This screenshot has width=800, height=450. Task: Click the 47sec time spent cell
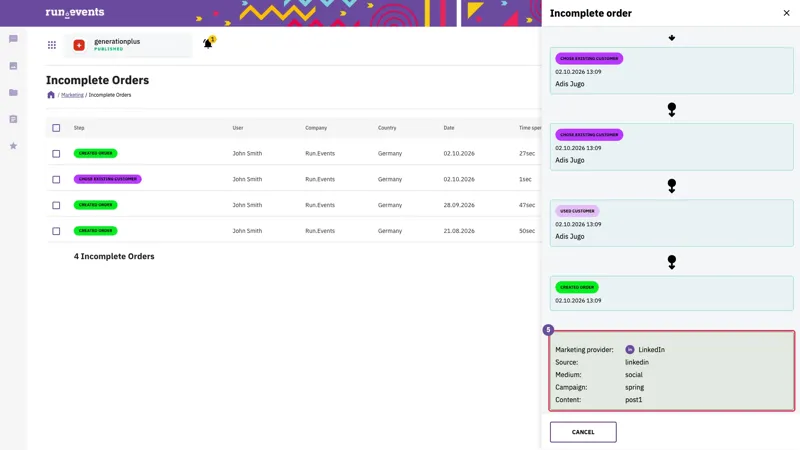click(527, 205)
